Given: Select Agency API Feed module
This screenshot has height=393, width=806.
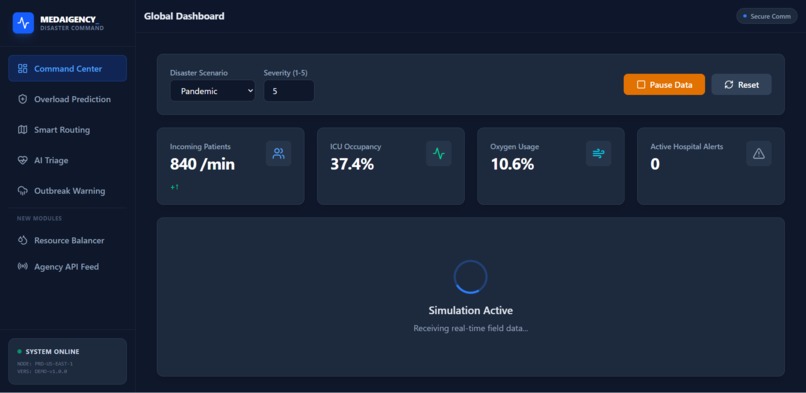Looking at the screenshot, I should coord(67,267).
